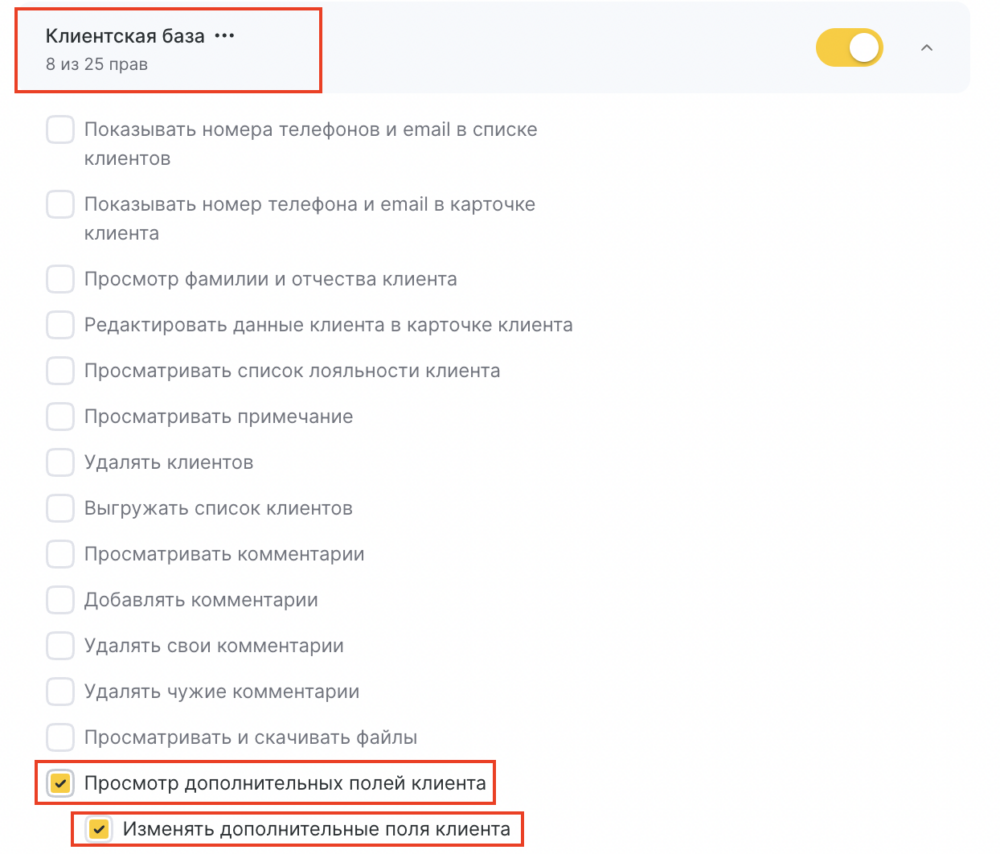This screenshot has width=1000, height=854.
Task: Tick Просматривать список лояльности клиента checkbox
Action: click(60, 371)
